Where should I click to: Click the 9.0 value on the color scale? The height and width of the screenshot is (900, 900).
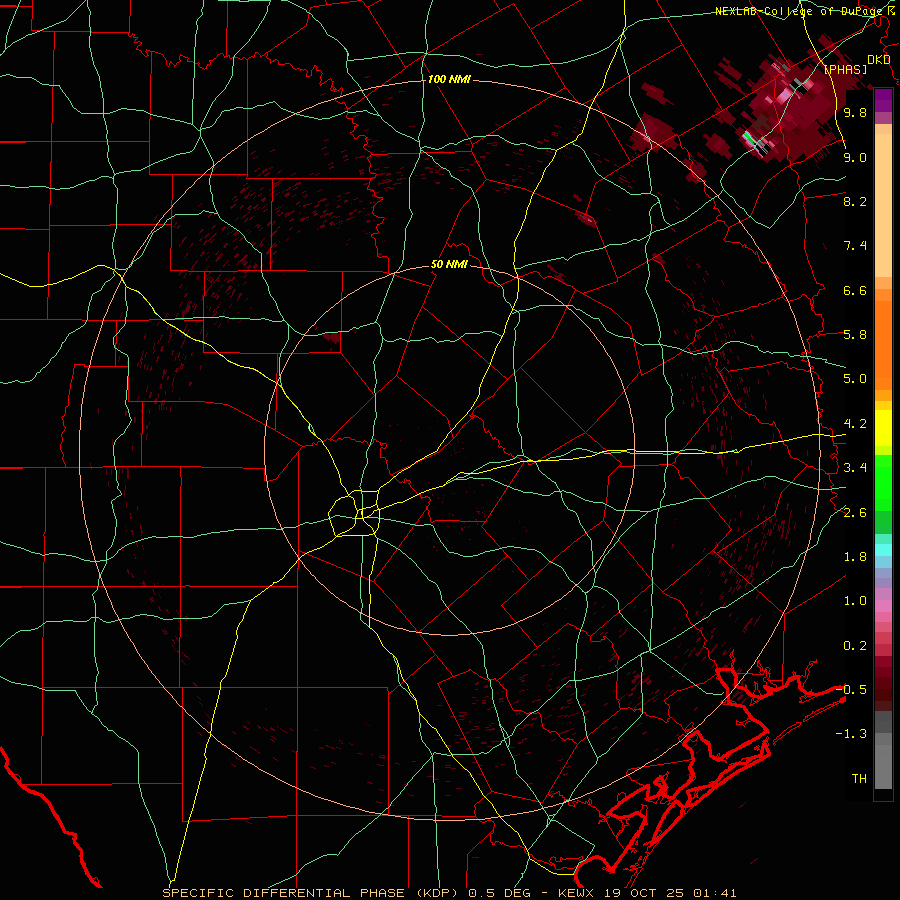pos(855,157)
